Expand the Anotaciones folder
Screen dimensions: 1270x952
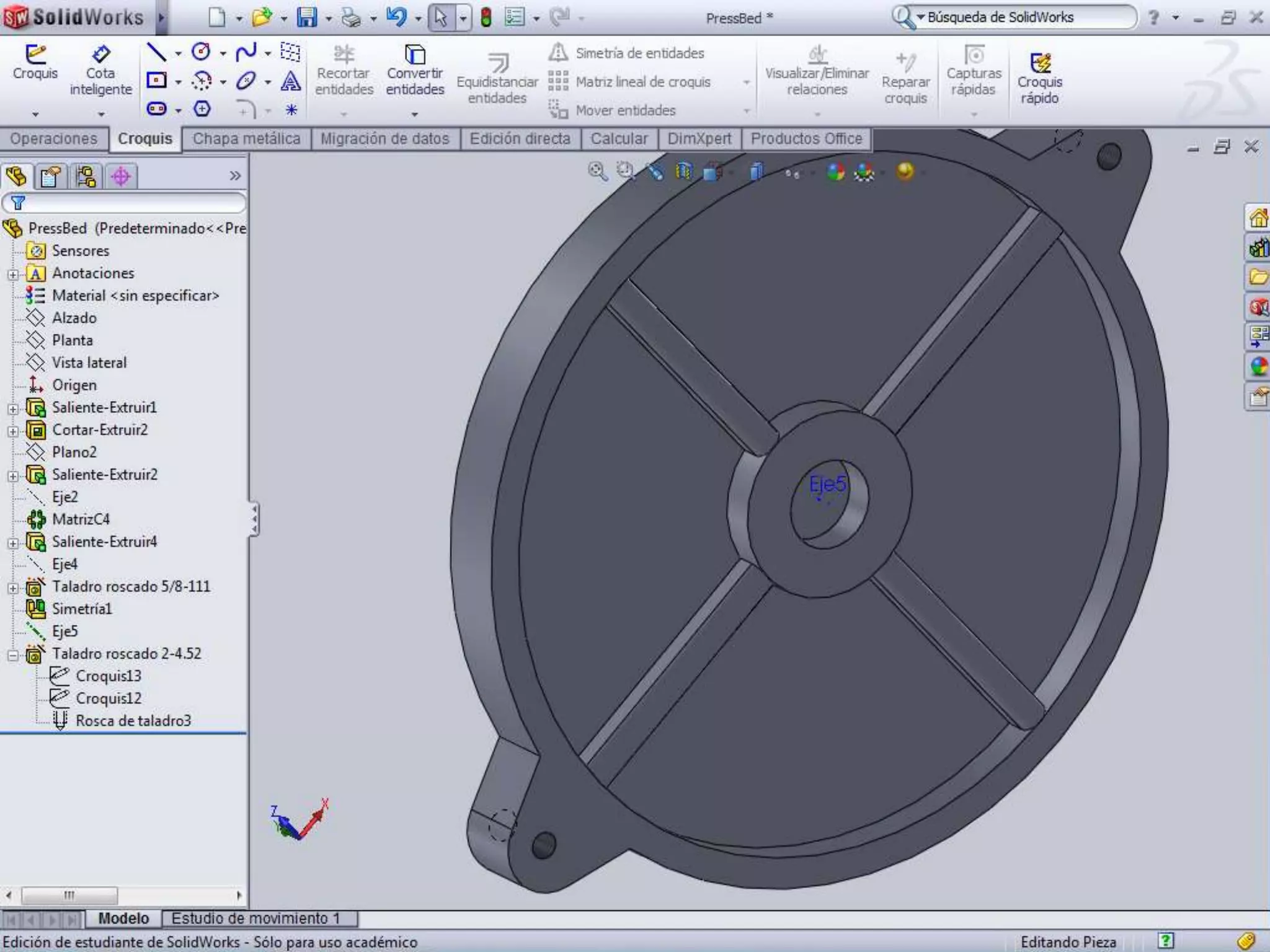pyautogui.click(x=13, y=274)
